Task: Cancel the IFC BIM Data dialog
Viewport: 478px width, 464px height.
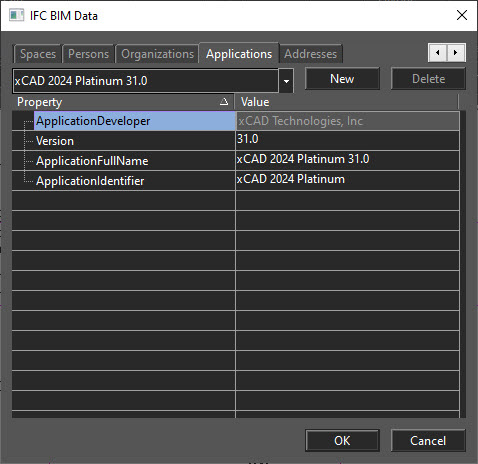Action: (428, 441)
